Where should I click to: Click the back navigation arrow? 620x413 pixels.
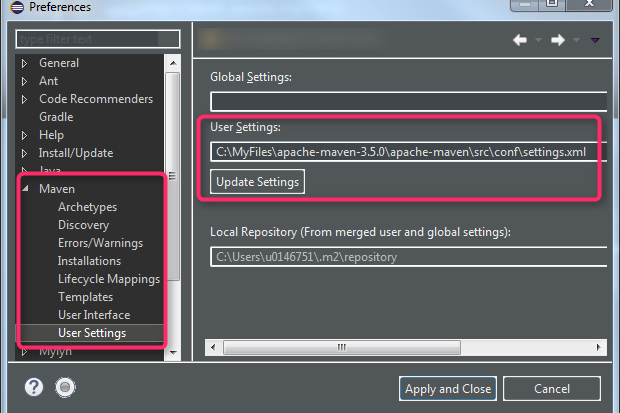pyautogui.click(x=520, y=41)
